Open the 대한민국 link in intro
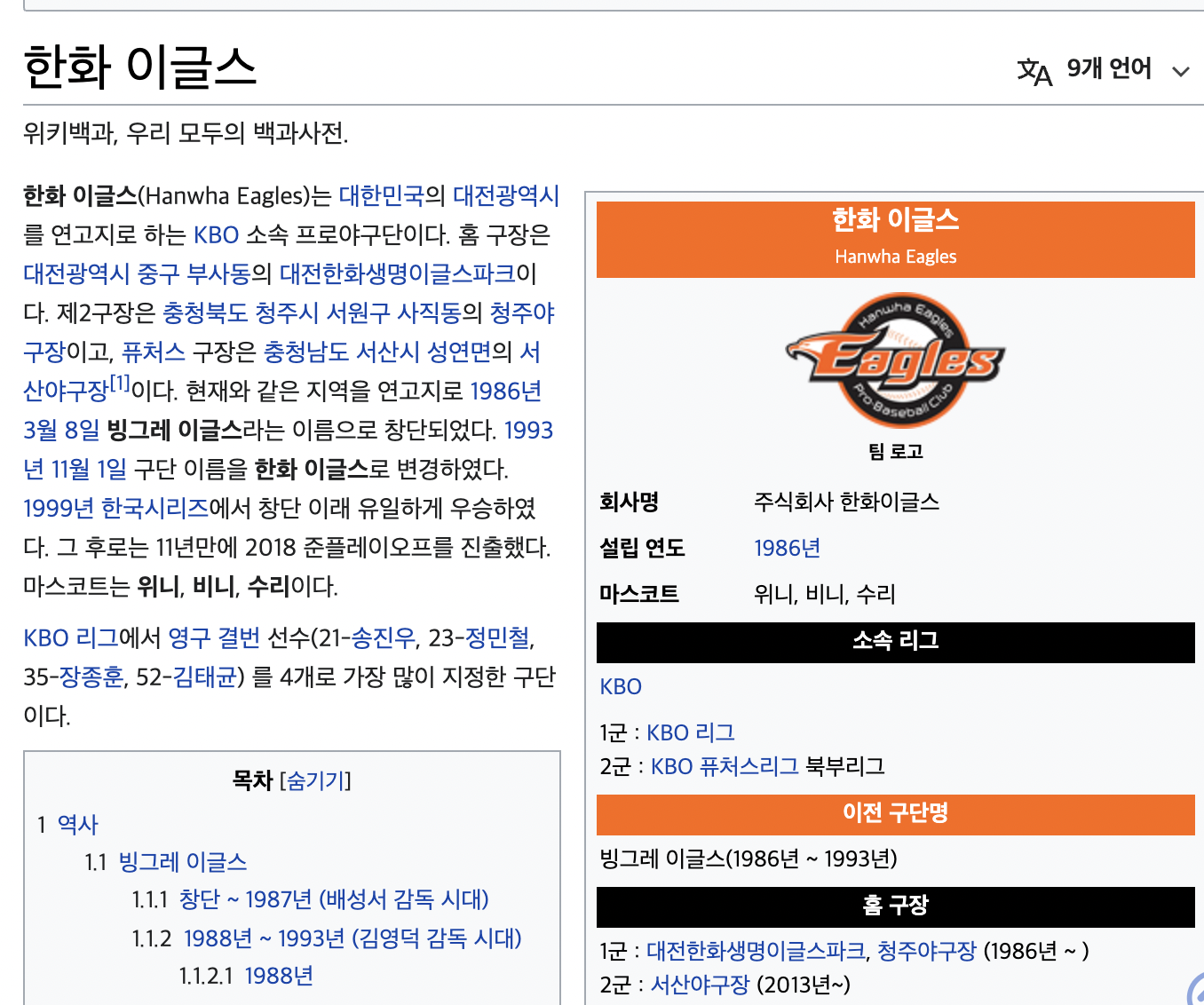The width and height of the screenshot is (1204, 1005). point(381,195)
